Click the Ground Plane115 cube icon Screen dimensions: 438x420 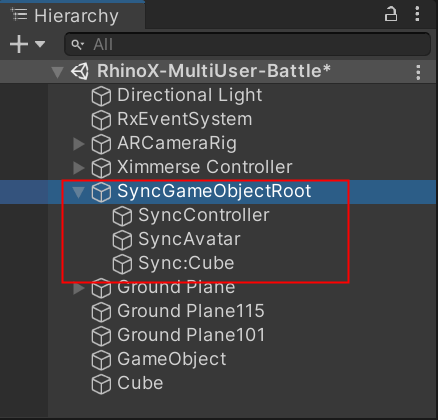coord(101,312)
